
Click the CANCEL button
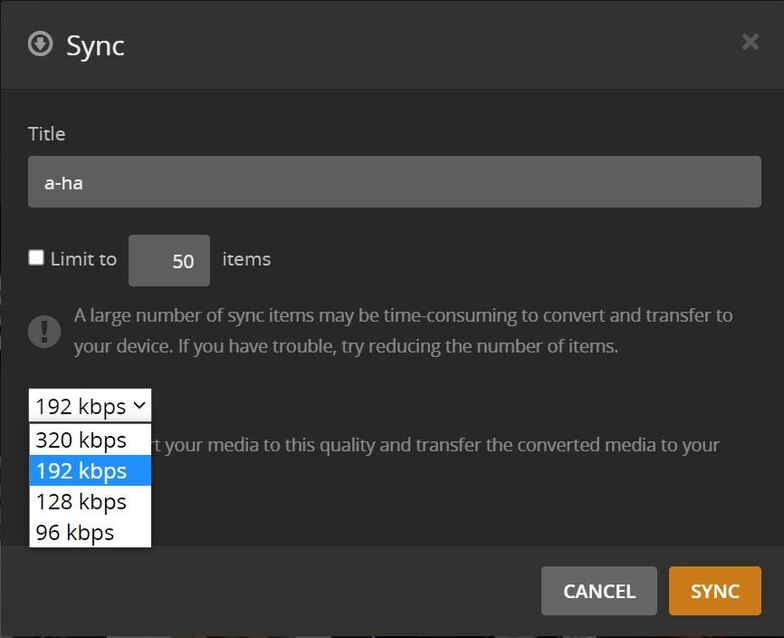pos(599,591)
